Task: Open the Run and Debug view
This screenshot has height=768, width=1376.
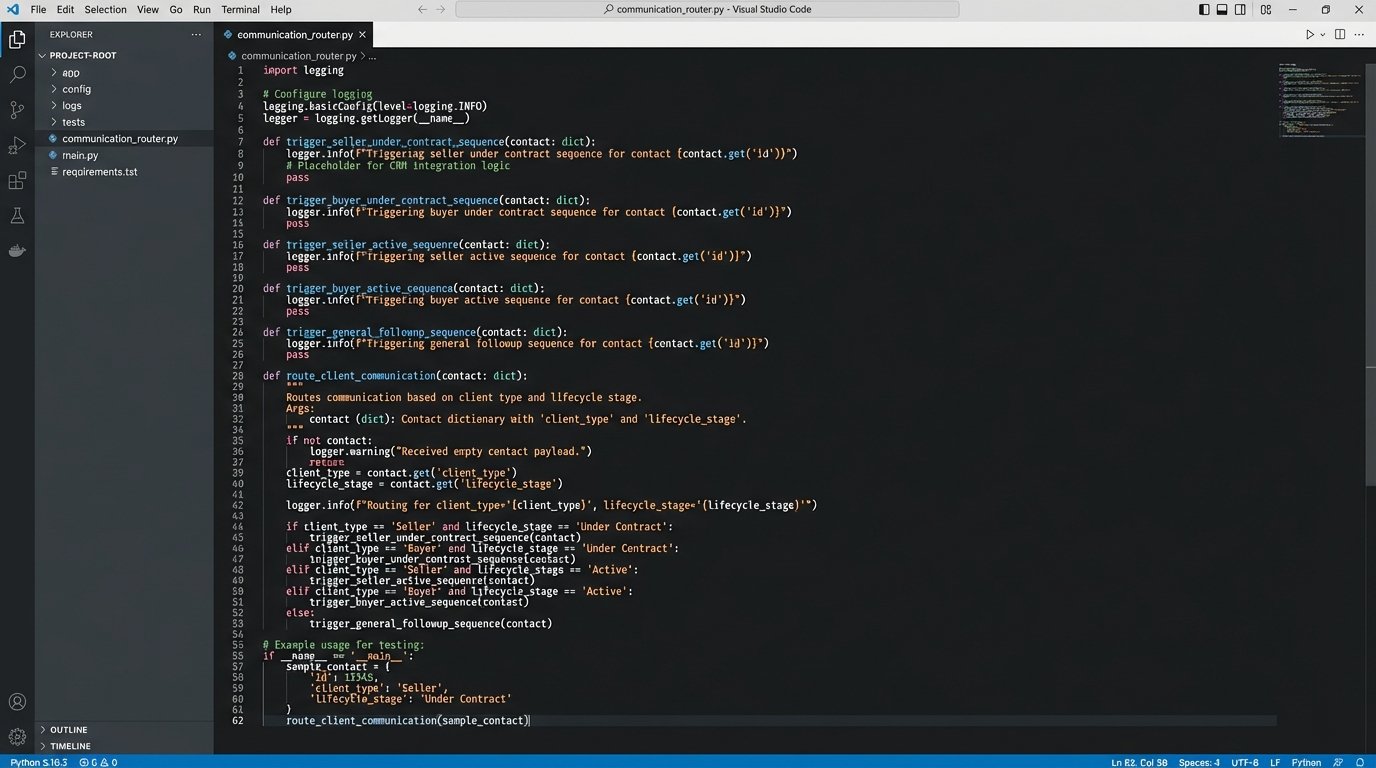Action: [x=17, y=146]
